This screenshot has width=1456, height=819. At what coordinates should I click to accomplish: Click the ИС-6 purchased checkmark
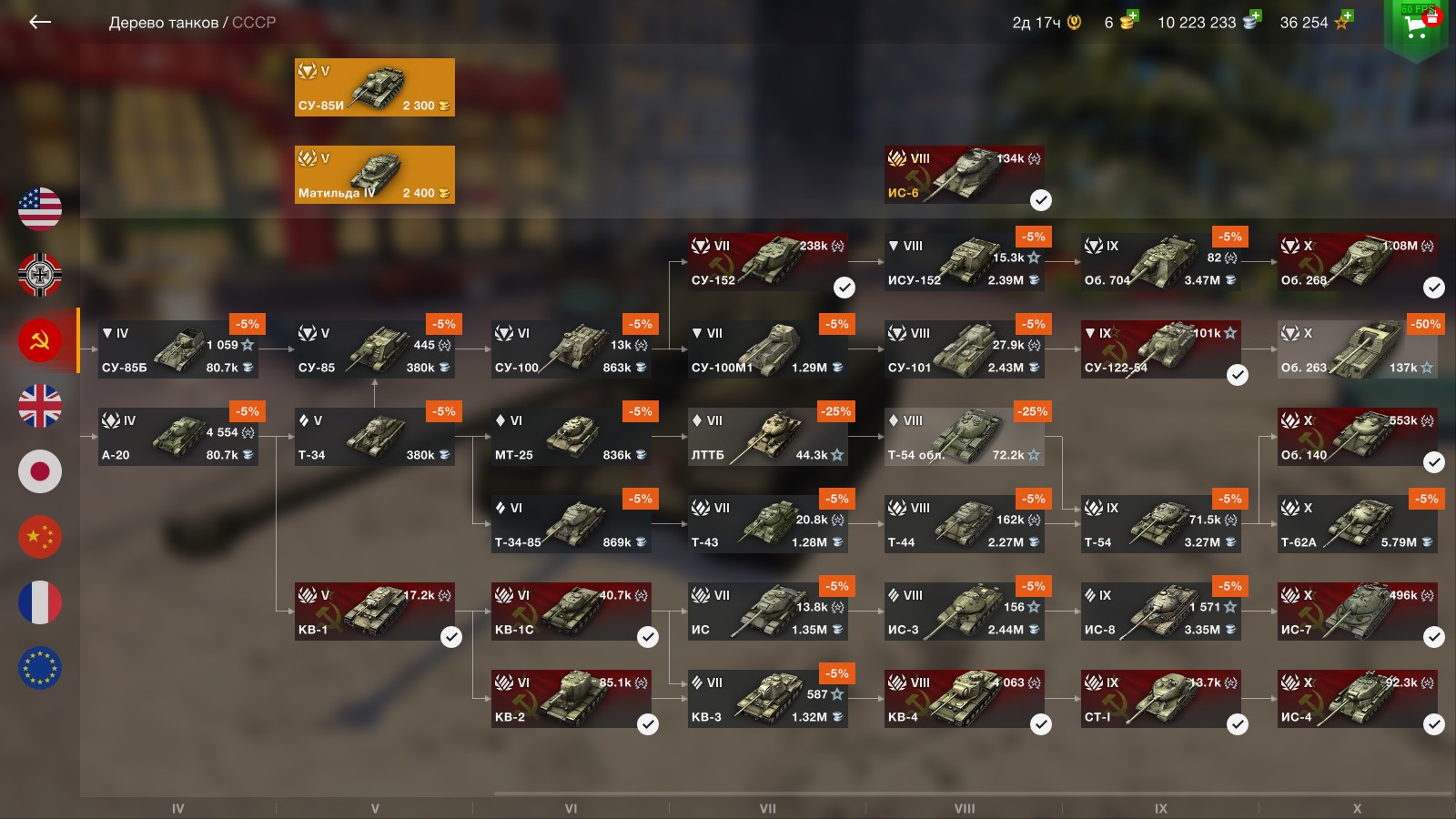tap(1041, 200)
